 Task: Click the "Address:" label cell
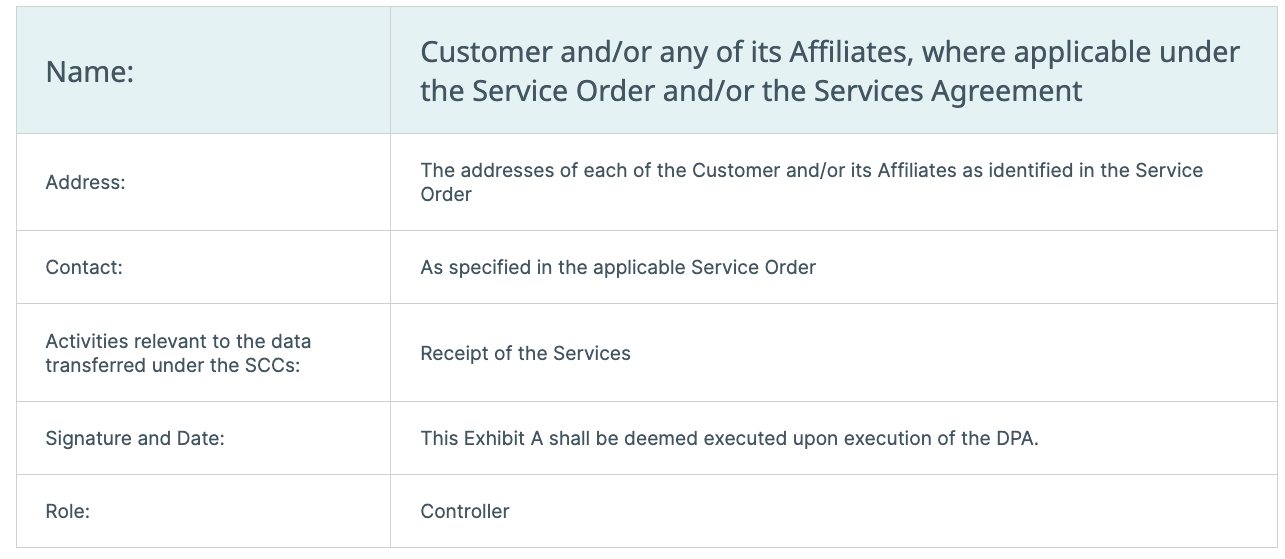[x=203, y=182]
